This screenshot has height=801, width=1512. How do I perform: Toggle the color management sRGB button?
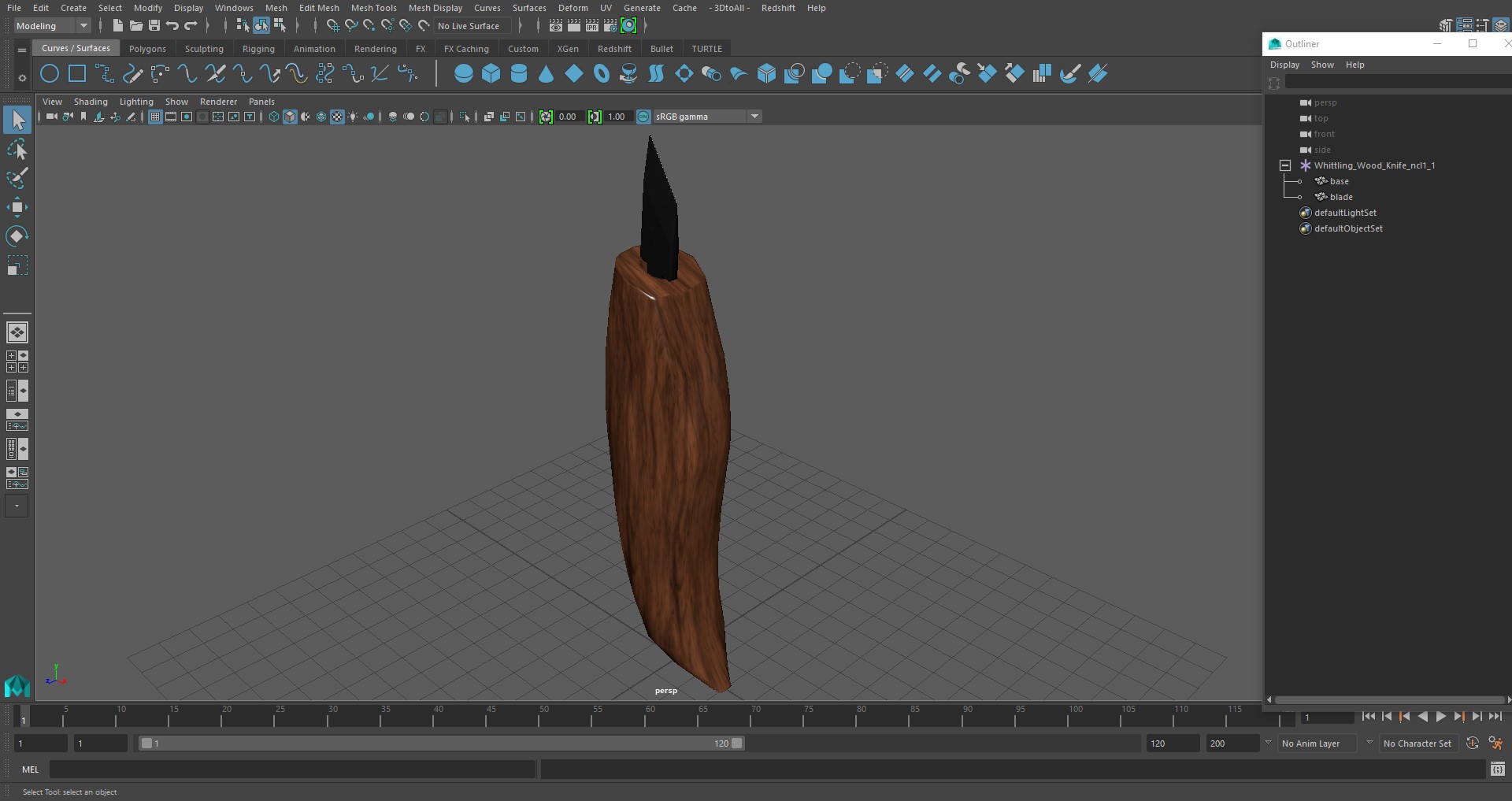pyautogui.click(x=643, y=117)
